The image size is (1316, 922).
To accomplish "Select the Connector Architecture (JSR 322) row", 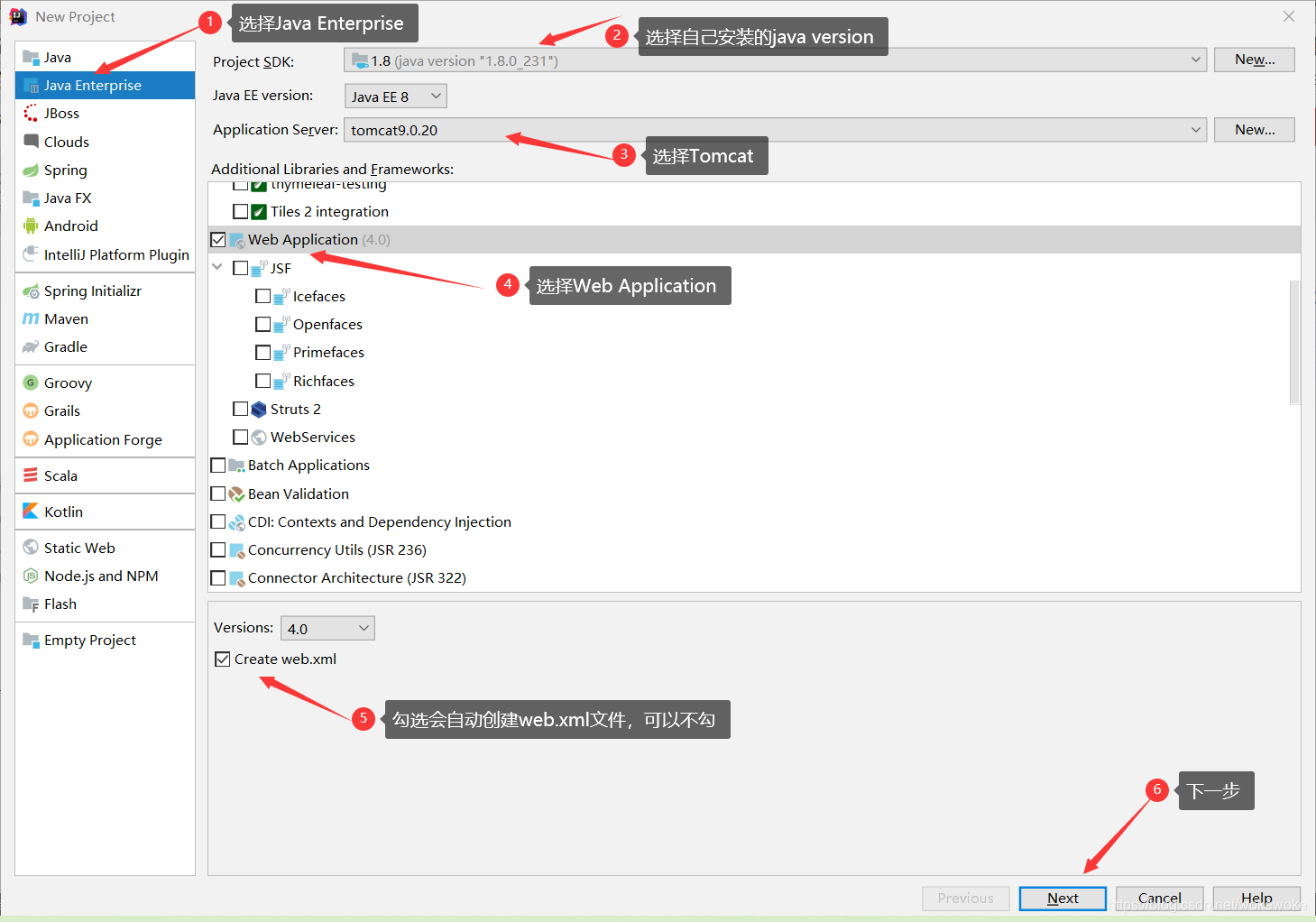I will [x=754, y=578].
